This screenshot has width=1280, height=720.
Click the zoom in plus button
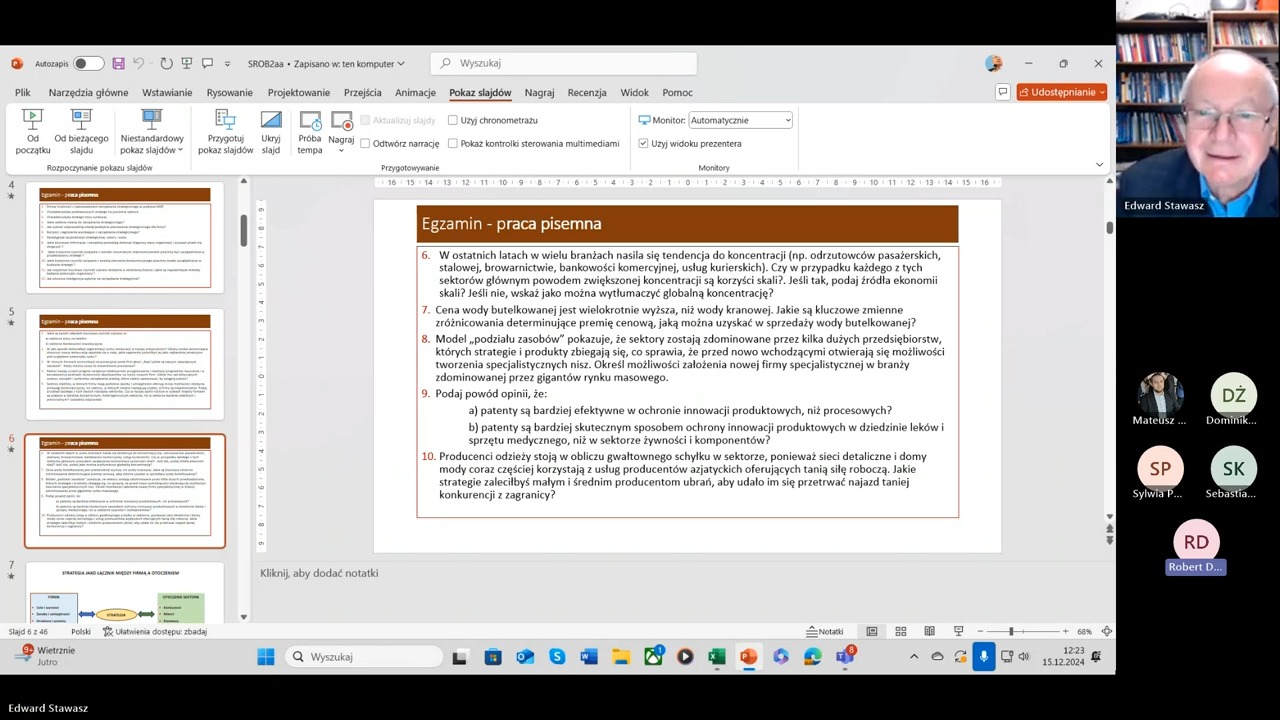(x=1066, y=632)
